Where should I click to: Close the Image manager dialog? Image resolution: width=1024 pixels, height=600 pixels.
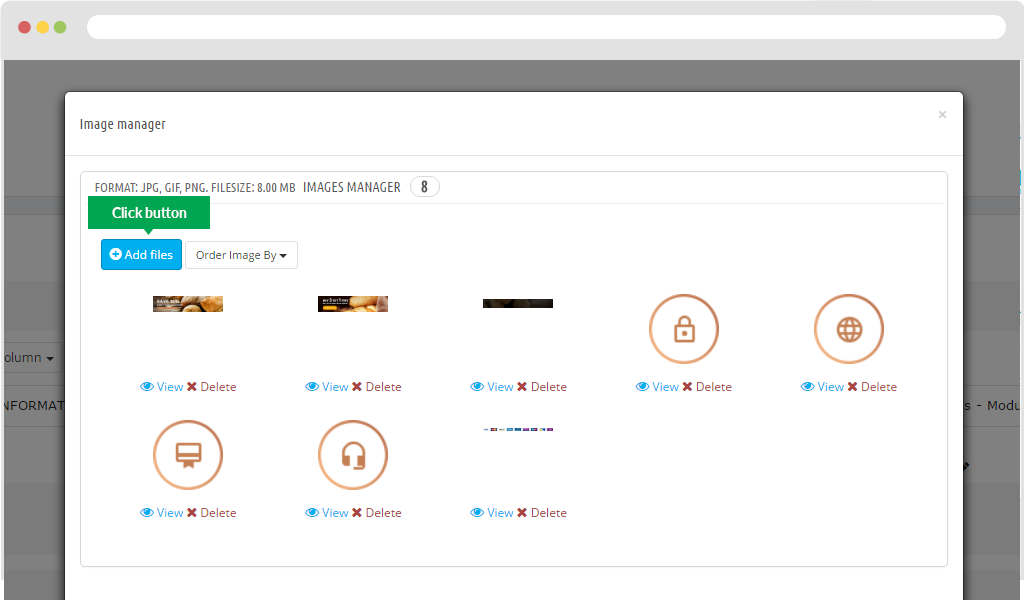pyautogui.click(x=942, y=115)
